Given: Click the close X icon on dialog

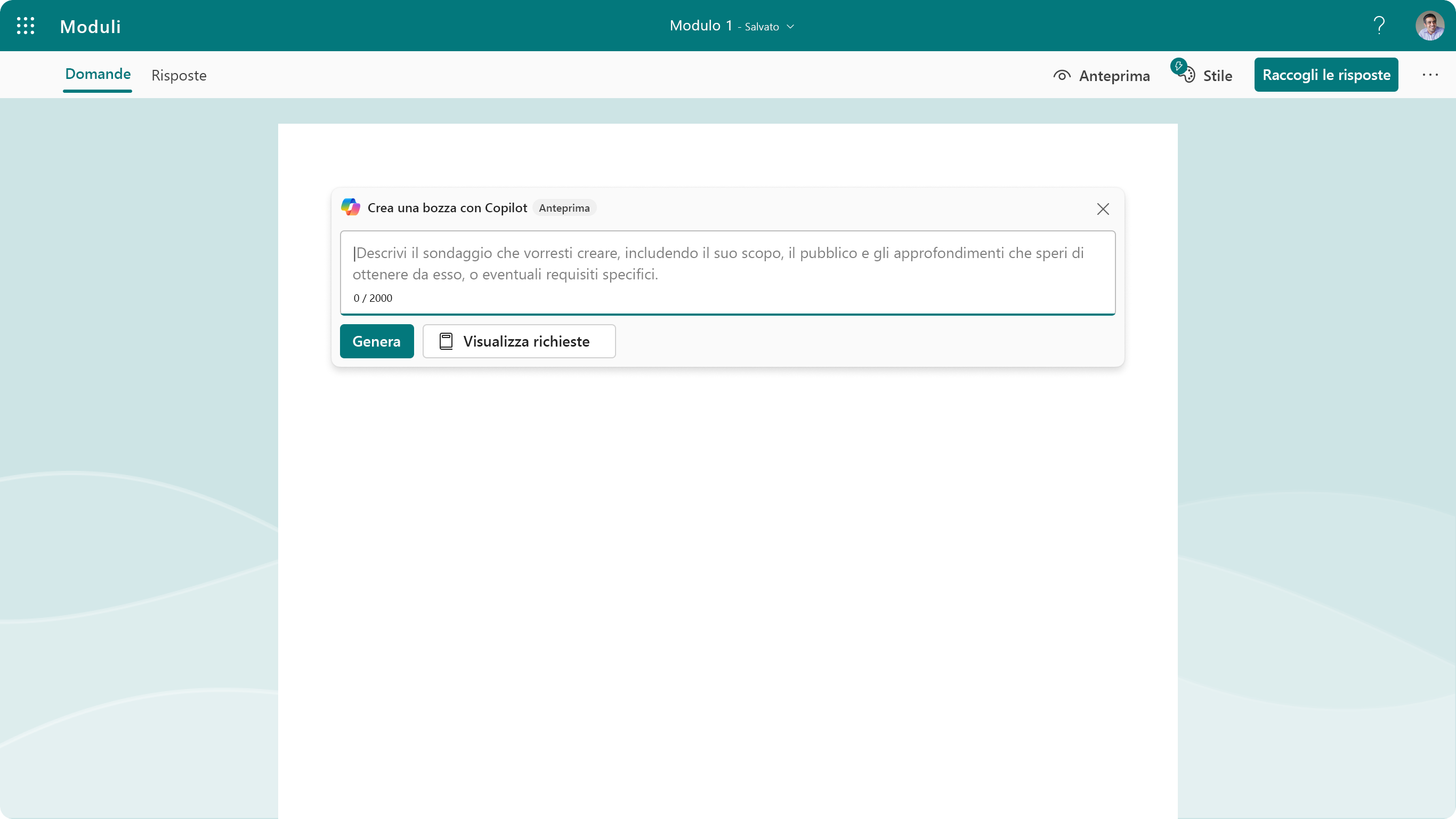Looking at the screenshot, I should tap(1103, 209).
